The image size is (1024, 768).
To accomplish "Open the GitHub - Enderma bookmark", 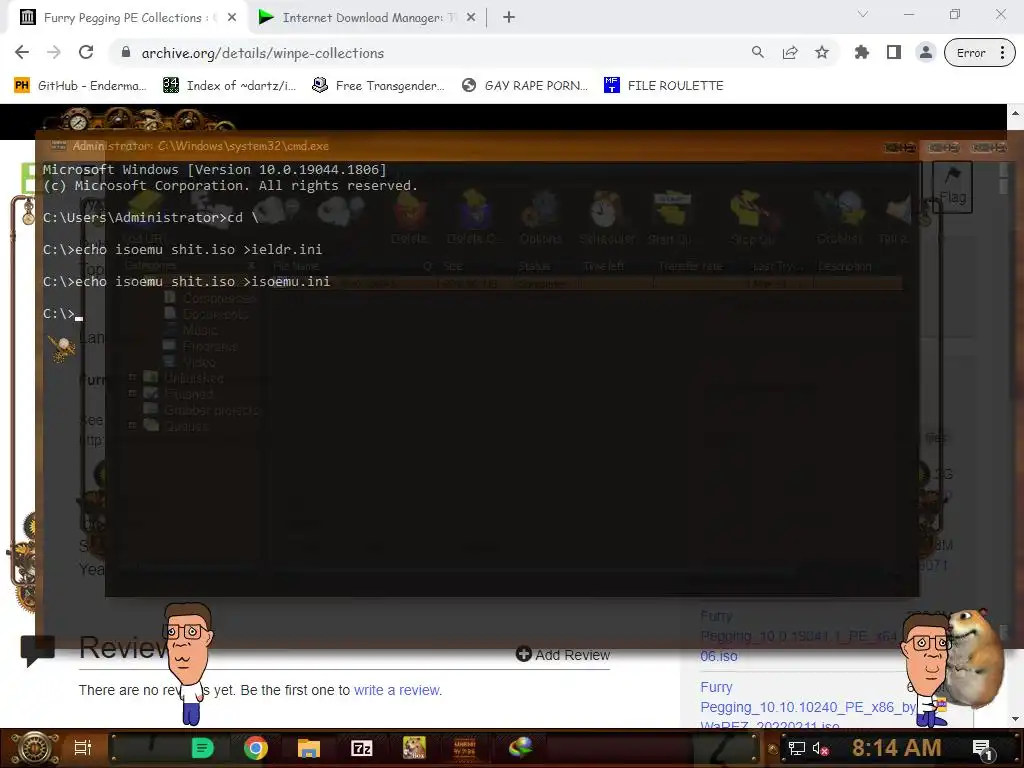I will tap(81, 86).
